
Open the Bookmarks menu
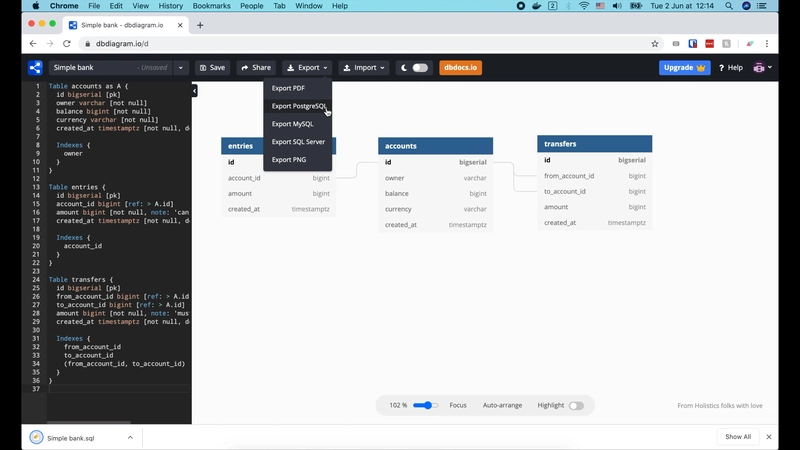(211, 6)
